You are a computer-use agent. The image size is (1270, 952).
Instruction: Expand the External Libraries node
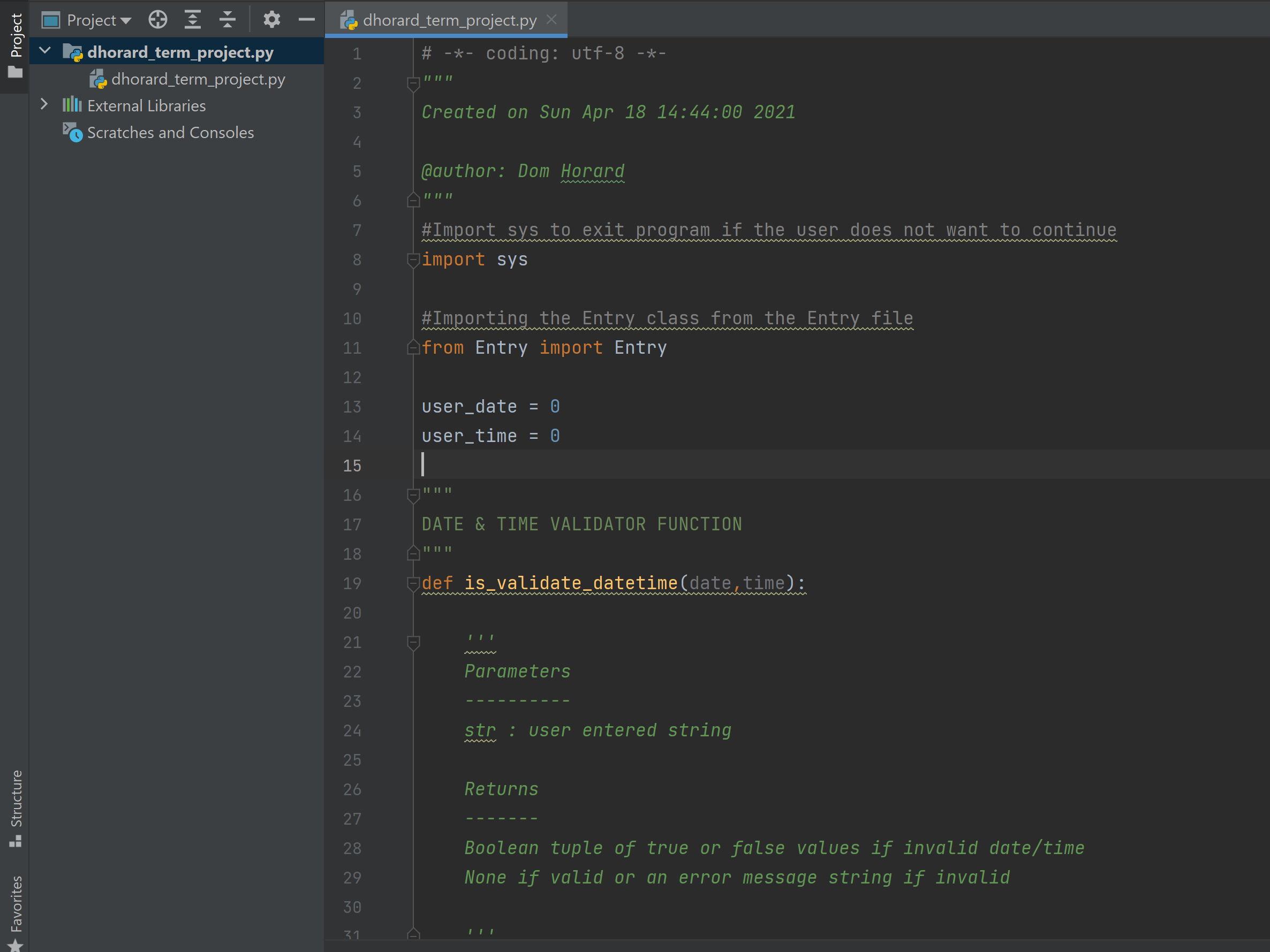tap(45, 104)
